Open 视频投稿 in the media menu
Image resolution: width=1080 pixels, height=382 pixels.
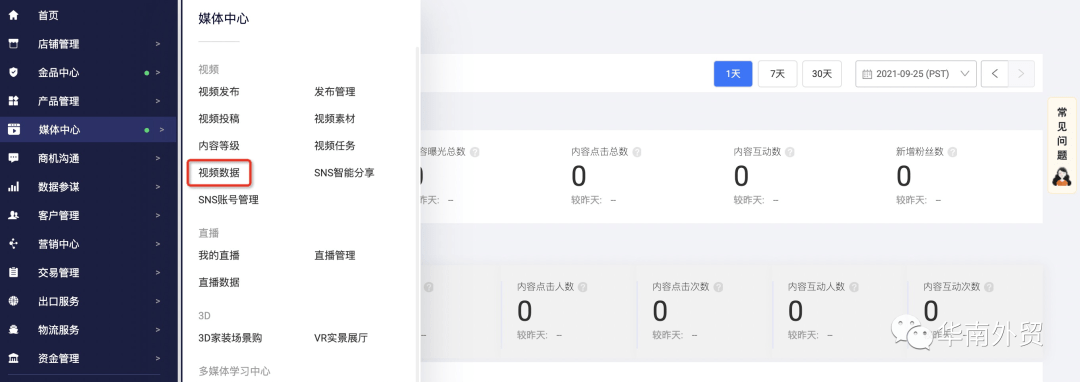219,118
